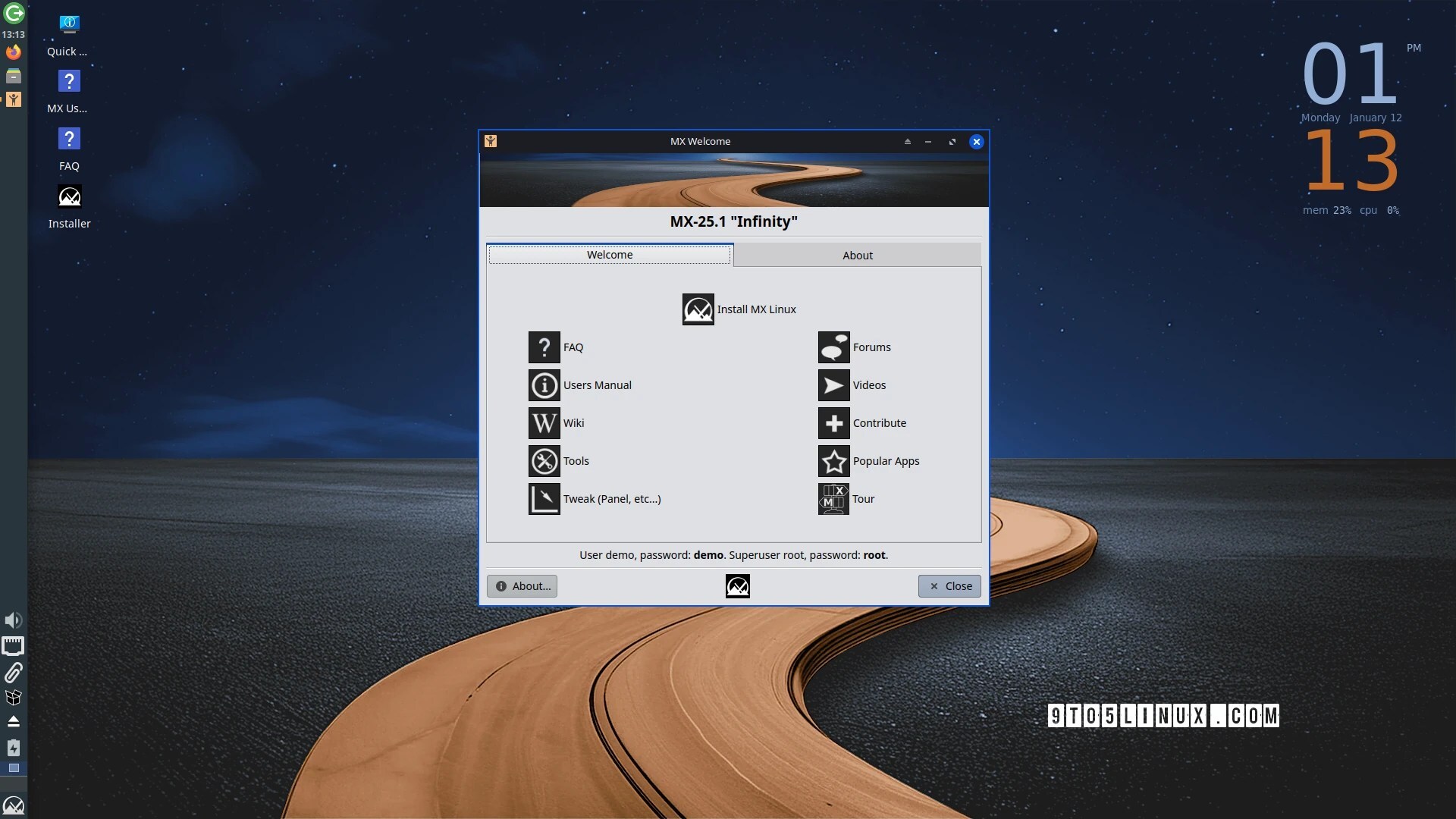
Task: Start the MX Tour icon
Action: pyautogui.click(x=833, y=499)
